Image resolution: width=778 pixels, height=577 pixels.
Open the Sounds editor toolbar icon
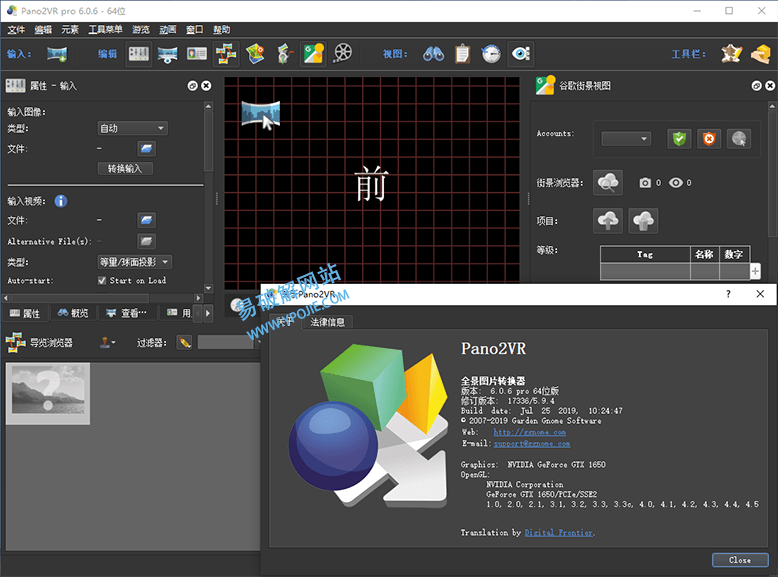tap(284, 54)
